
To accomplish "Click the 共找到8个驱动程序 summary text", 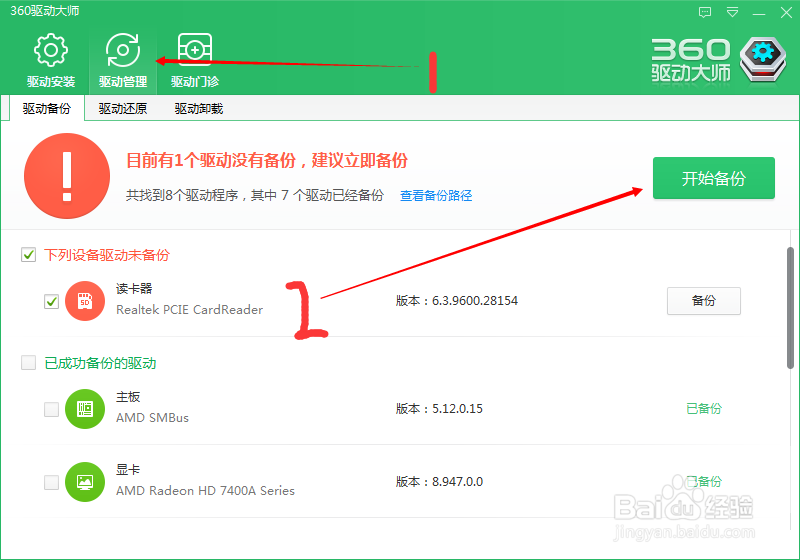I will click(255, 195).
